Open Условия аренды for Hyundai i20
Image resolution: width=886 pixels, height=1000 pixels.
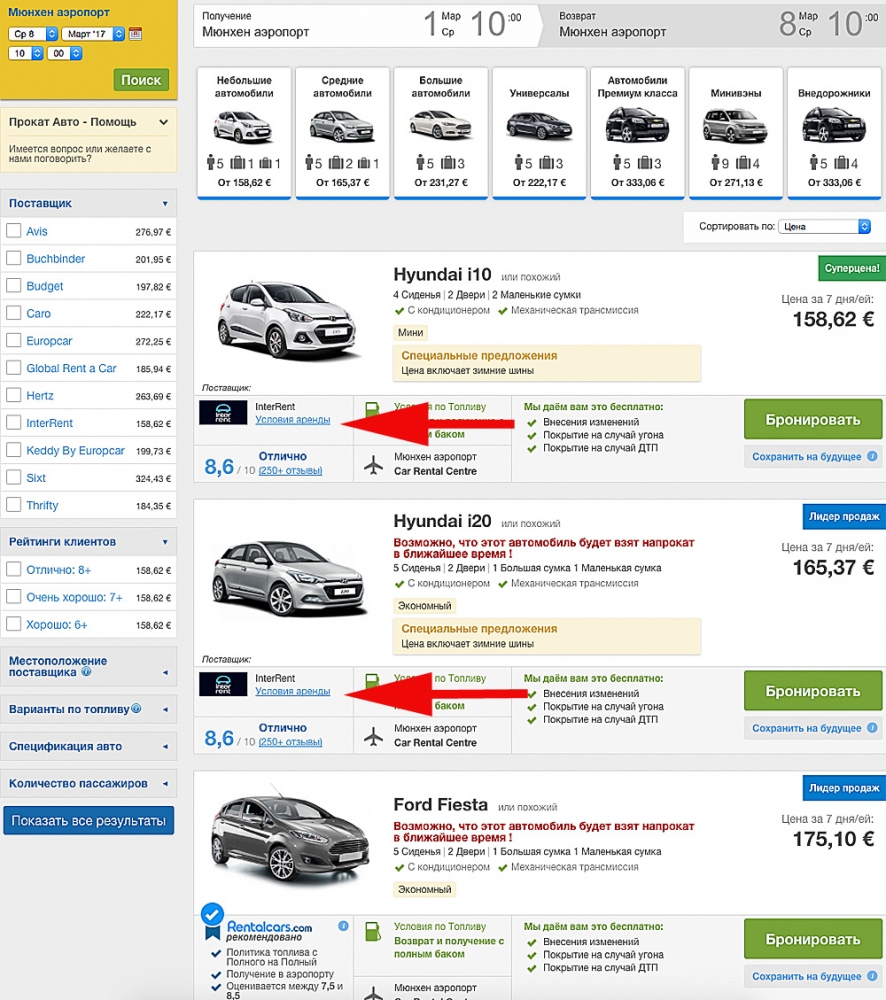[x=293, y=691]
